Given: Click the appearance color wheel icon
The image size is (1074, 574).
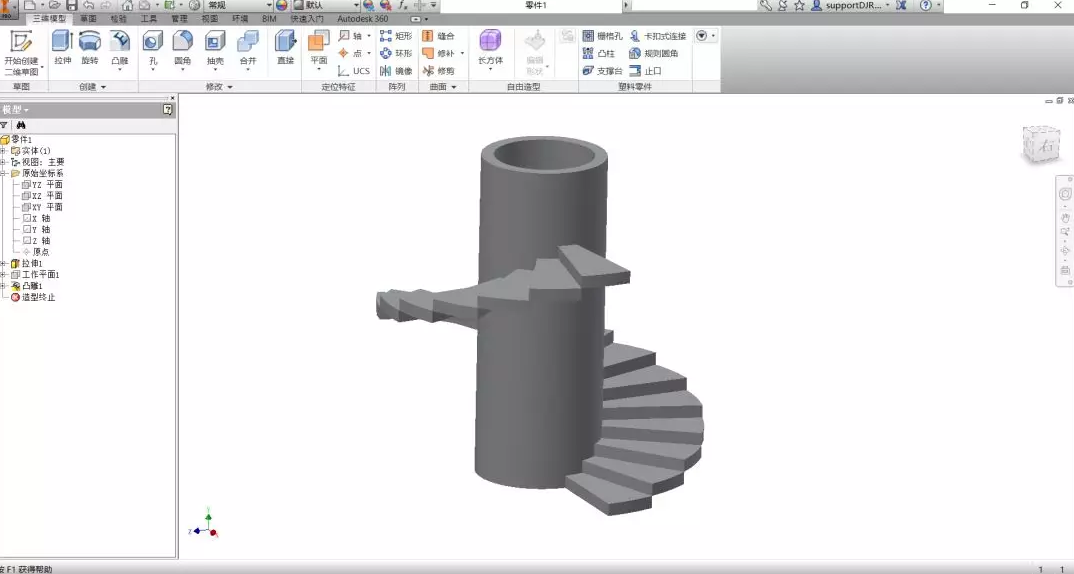Looking at the screenshot, I should pos(282,5).
